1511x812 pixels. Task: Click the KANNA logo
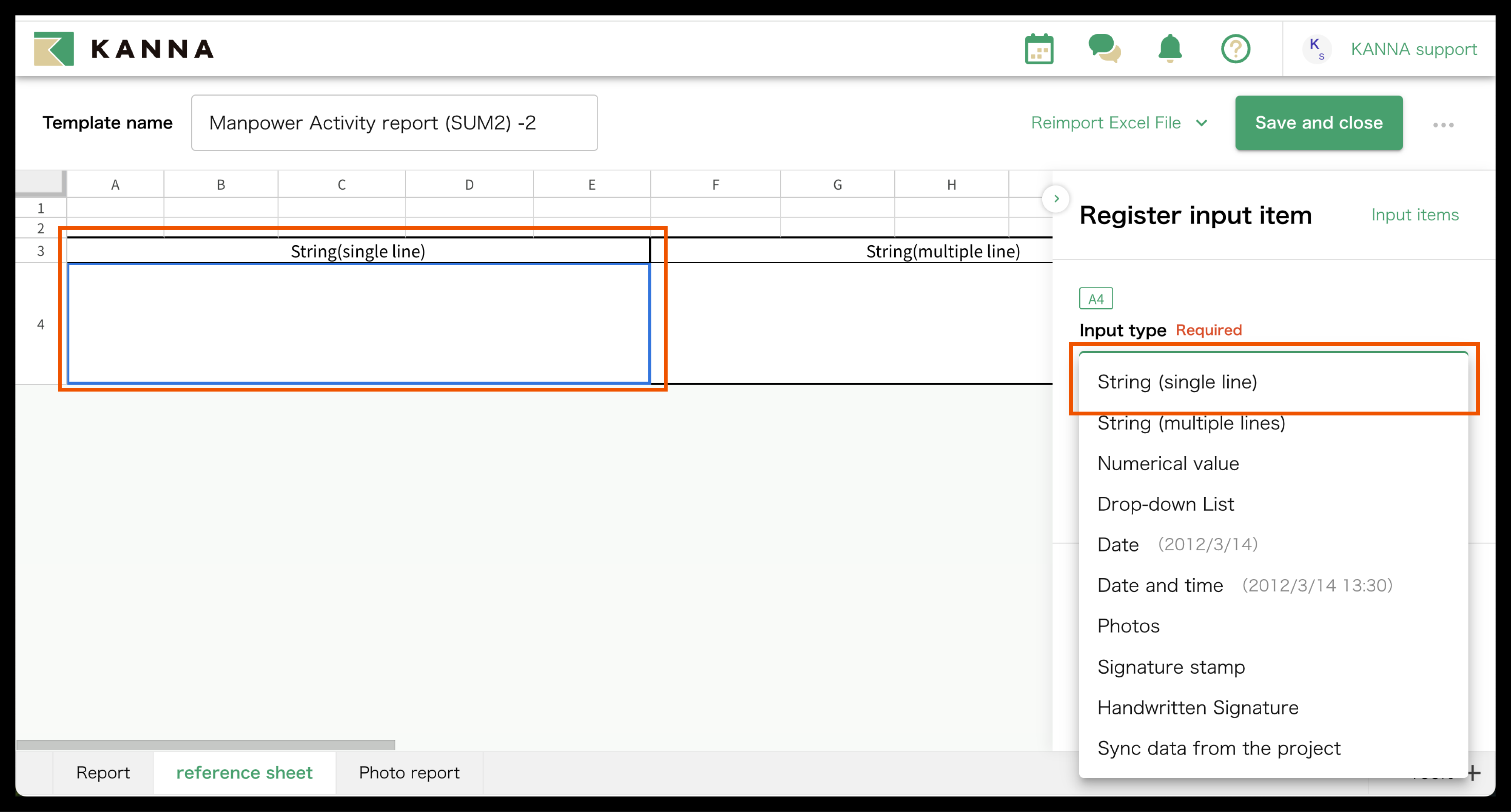pyautogui.click(x=125, y=49)
